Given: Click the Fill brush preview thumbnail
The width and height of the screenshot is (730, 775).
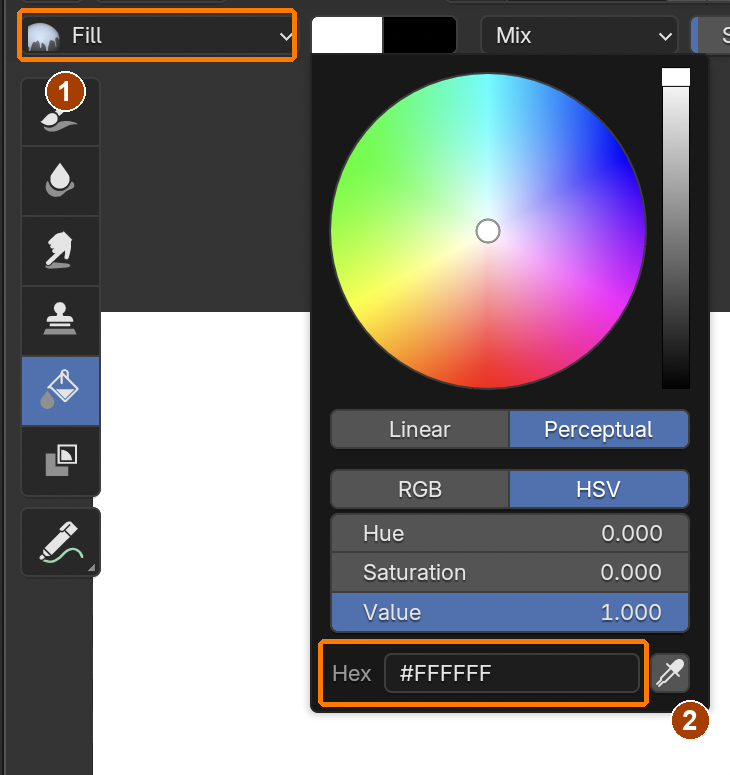Looking at the screenshot, I should [43, 37].
